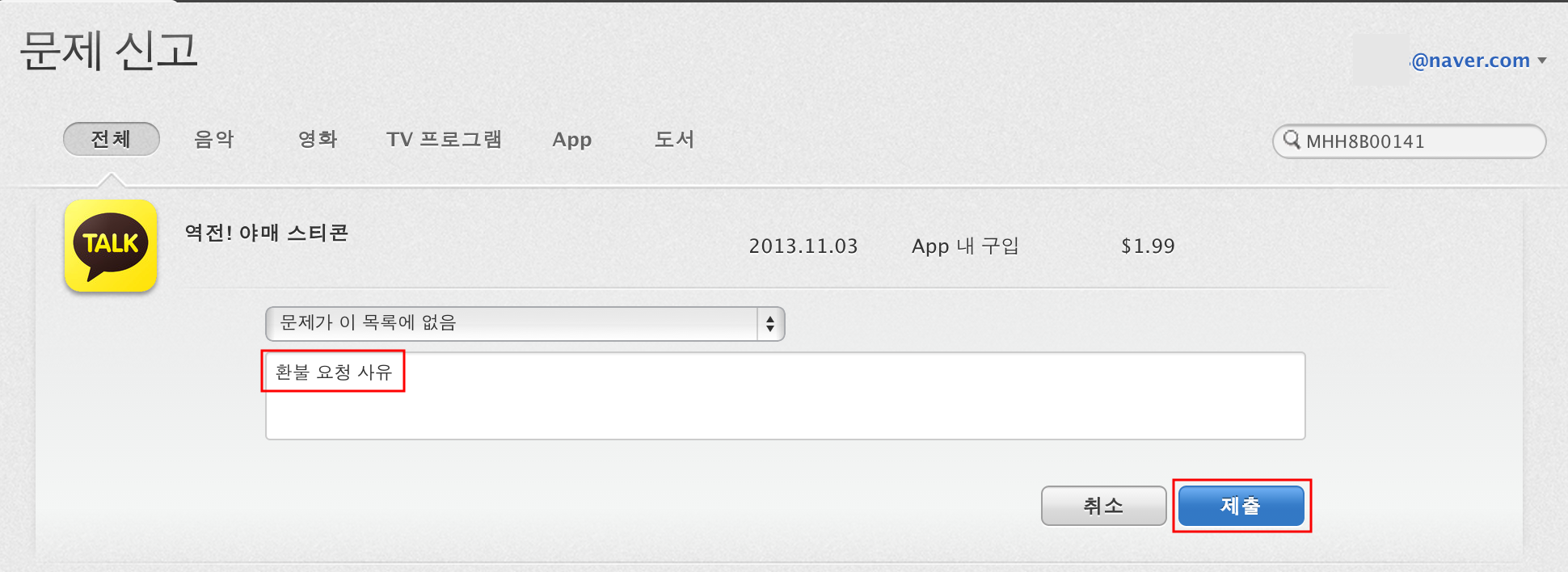Click the 2013.11.03 purchase date
Viewport: 1568px width, 572px height.
coord(803,246)
